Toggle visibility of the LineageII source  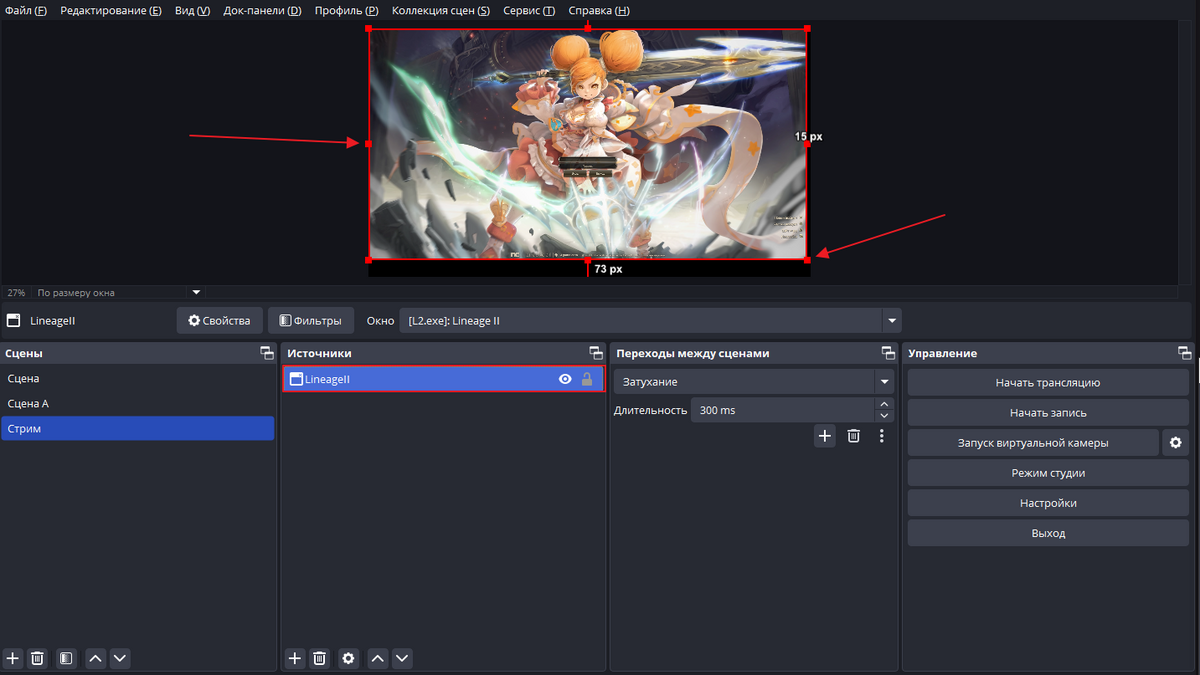(x=565, y=379)
